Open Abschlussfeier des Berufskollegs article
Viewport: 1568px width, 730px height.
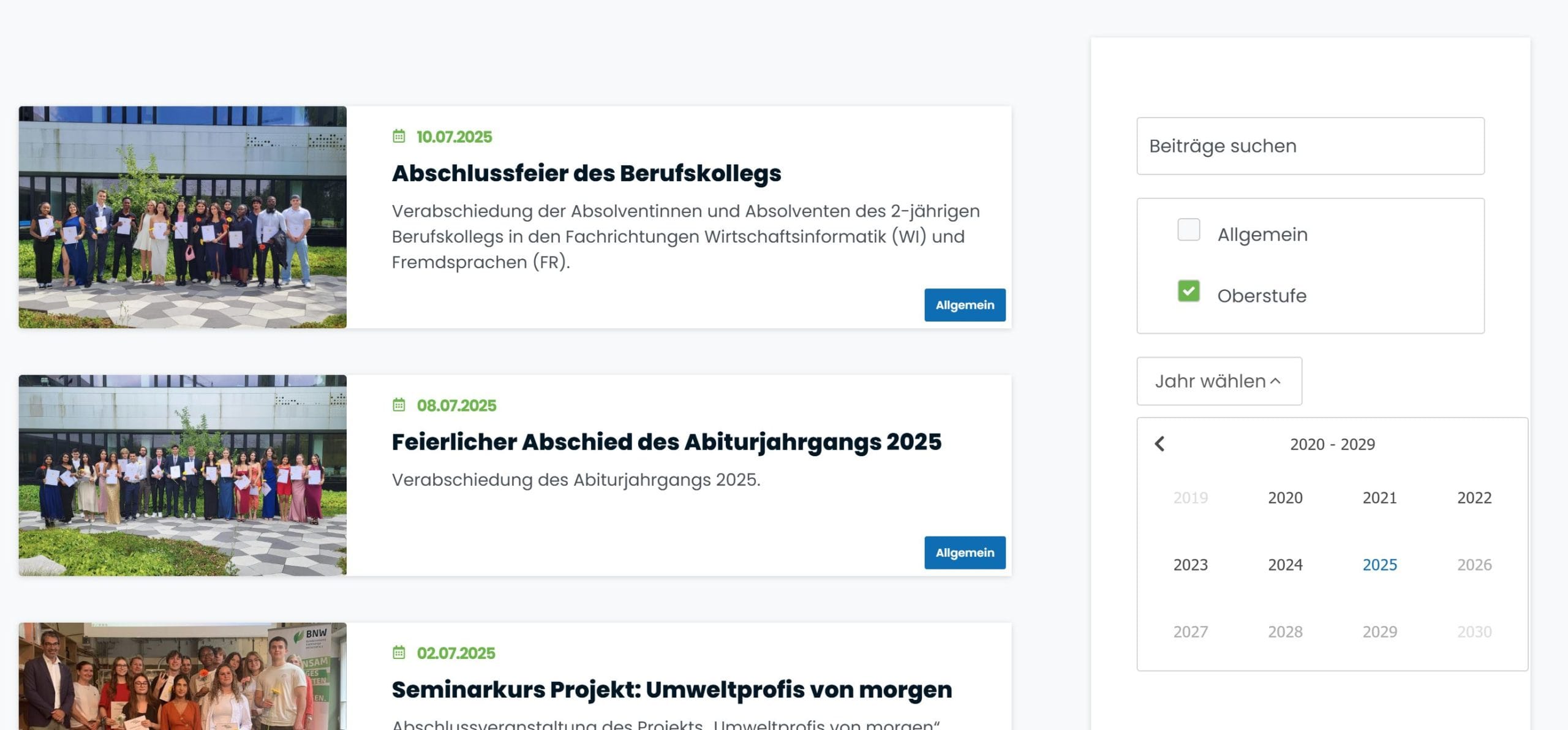[x=586, y=173]
